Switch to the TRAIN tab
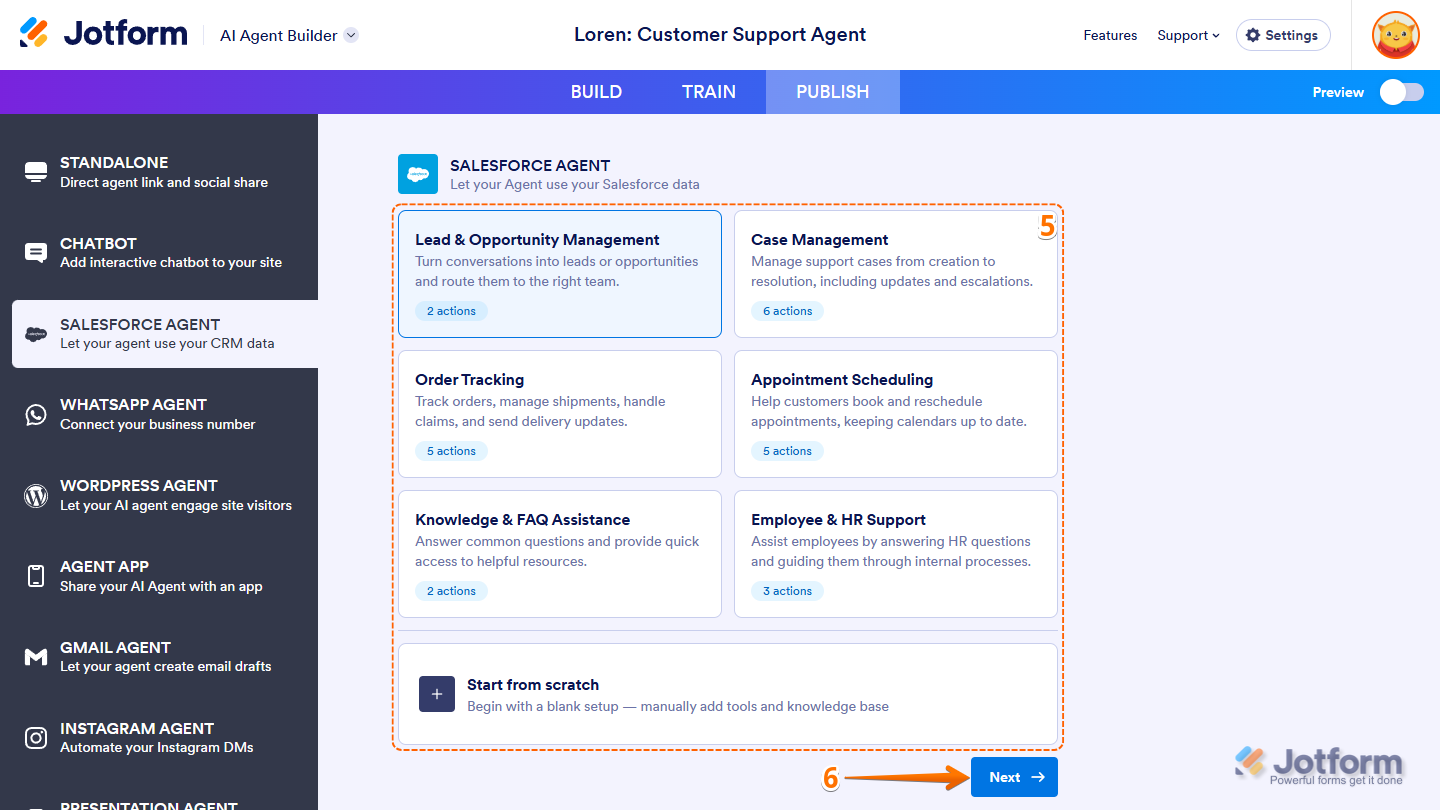This screenshot has height=810, width=1440. point(708,92)
